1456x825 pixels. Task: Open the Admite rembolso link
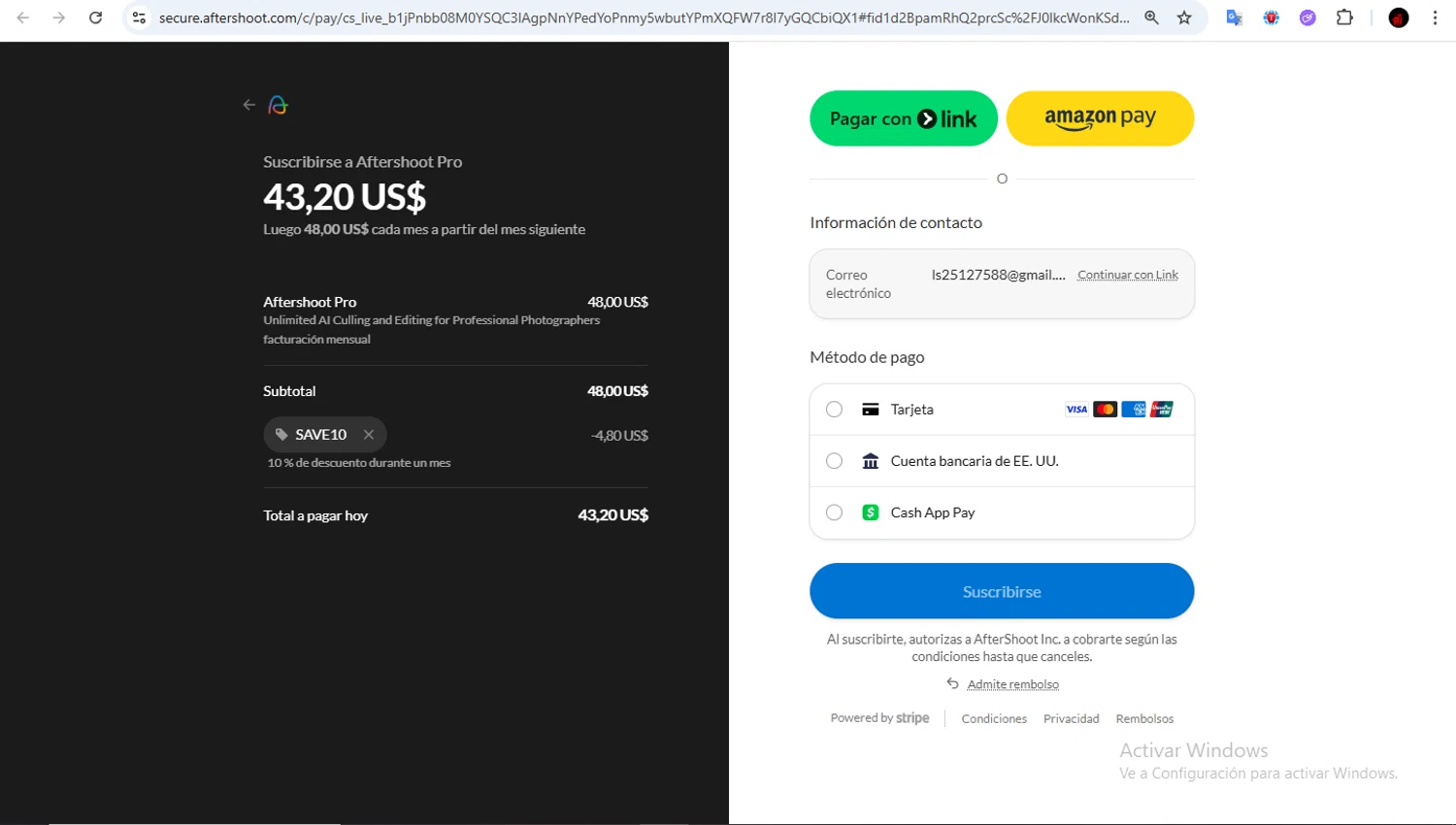[x=1012, y=684]
